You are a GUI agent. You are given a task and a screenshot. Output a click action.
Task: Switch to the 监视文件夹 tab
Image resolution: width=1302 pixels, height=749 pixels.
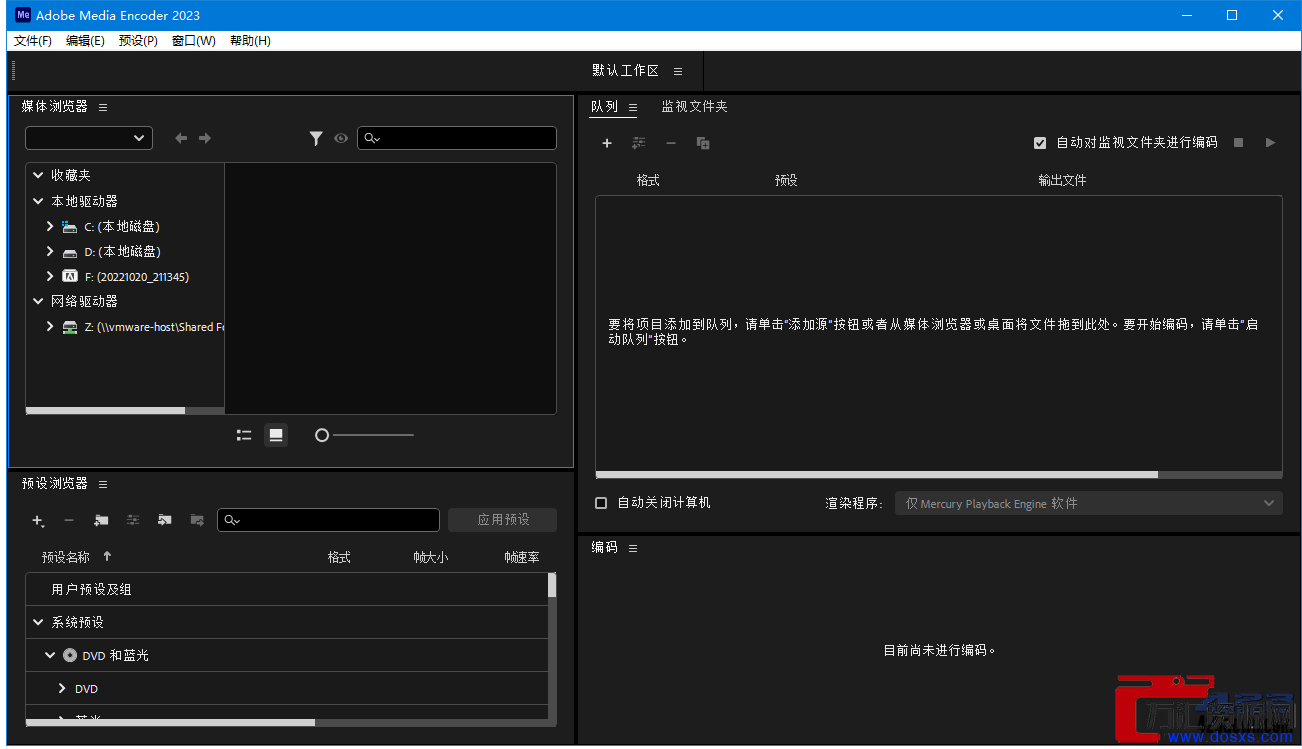coord(694,106)
